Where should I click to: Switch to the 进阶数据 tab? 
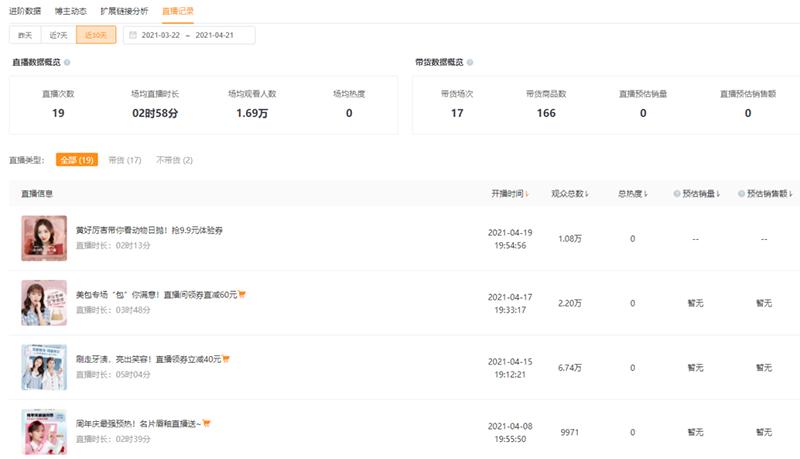pyautogui.click(x=24, y=11)
